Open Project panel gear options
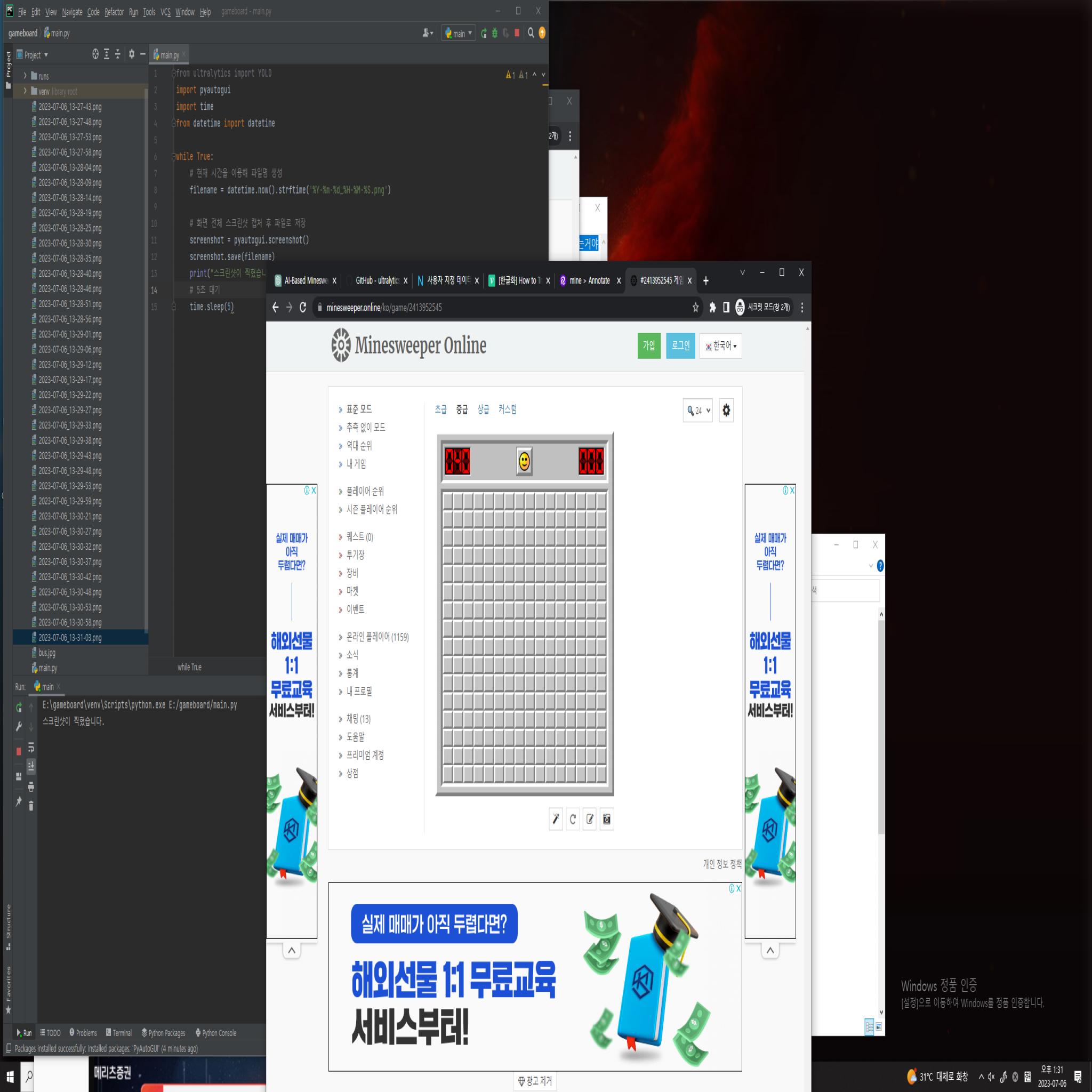Image resolution: width=1092 pixels, height=1092 pixels. point(132,54)
